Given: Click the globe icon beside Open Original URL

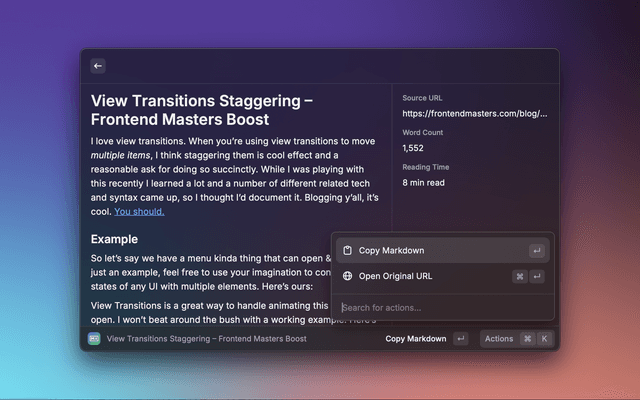Looking at the screenshot, I should 347,276.
